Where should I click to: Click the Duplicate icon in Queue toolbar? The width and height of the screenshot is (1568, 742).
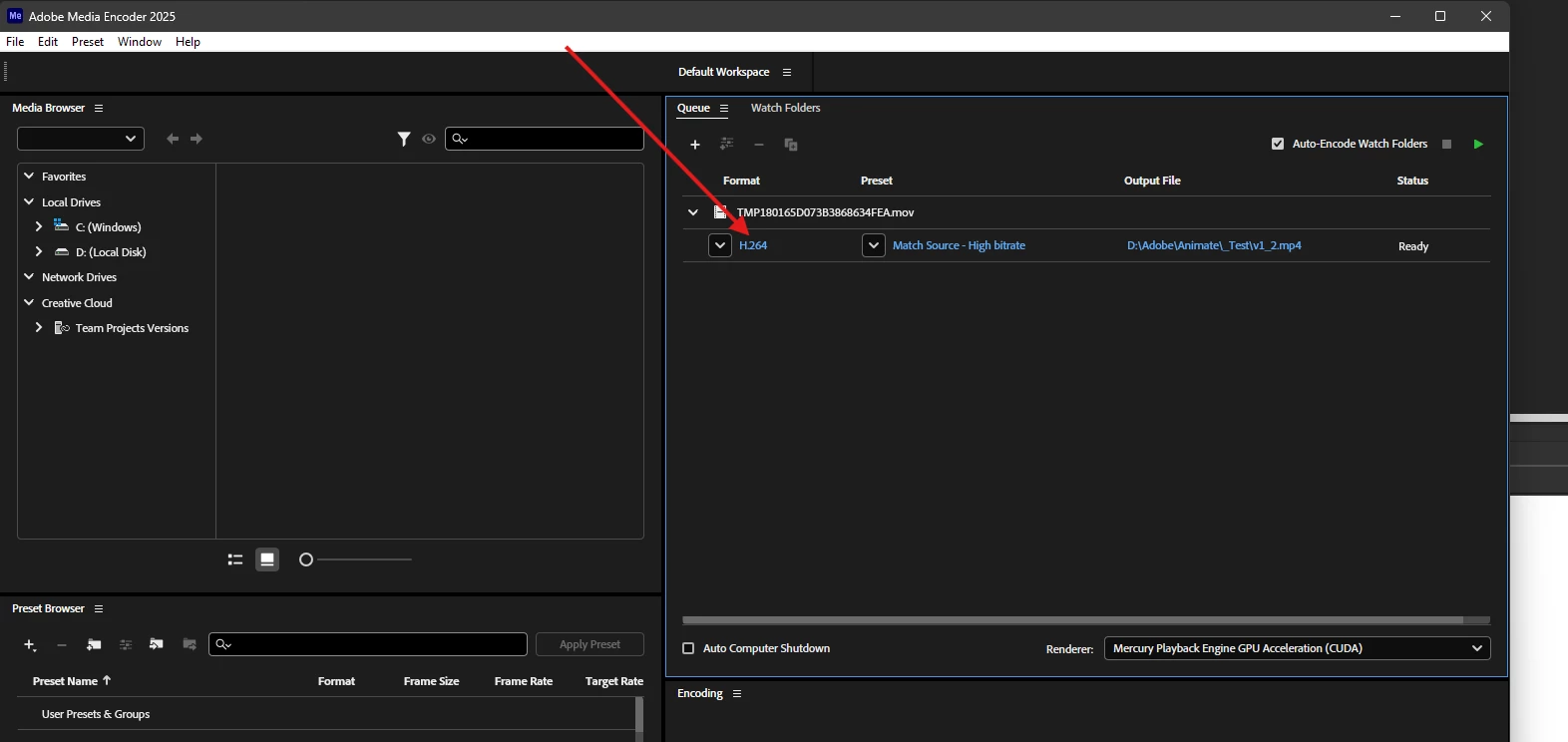[791, 145]
